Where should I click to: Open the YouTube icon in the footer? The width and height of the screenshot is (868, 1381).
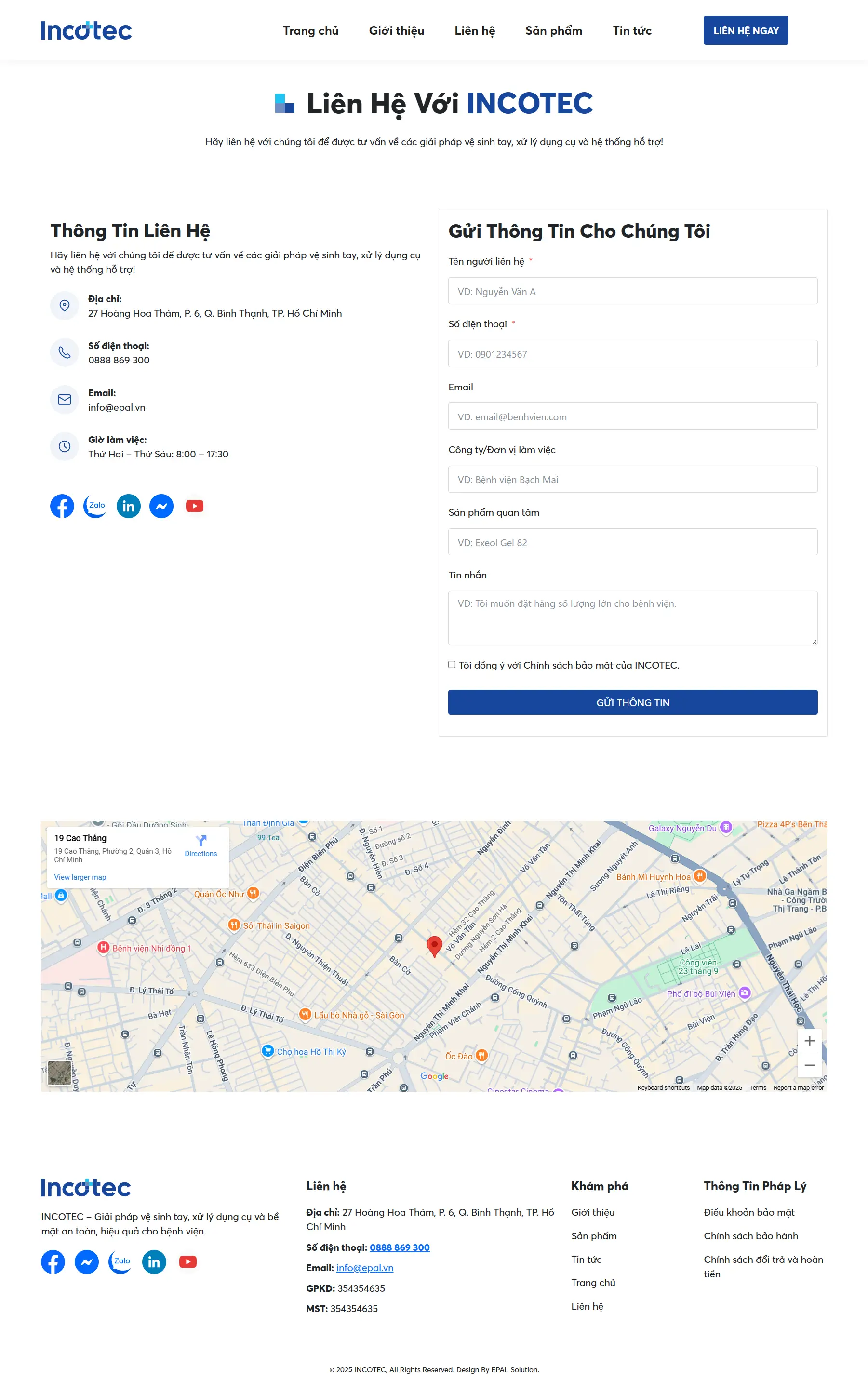pos(188,1262)
